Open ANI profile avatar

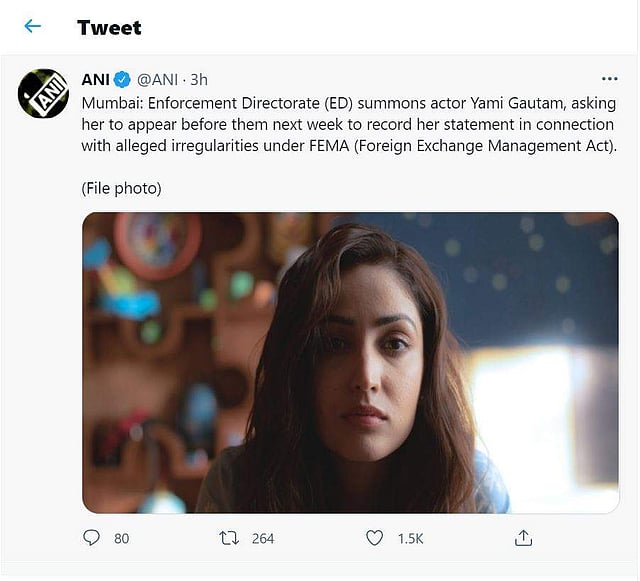pyautogui.click(x=43, y=95)
